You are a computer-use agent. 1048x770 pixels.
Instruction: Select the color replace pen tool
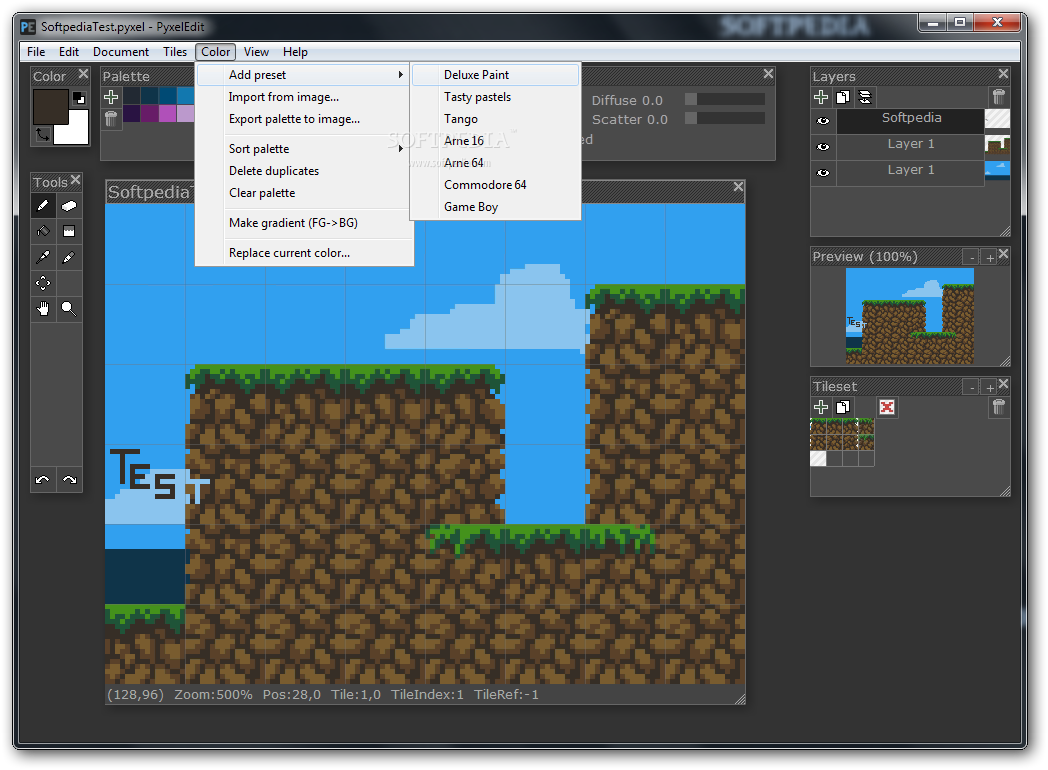(68, 257)
